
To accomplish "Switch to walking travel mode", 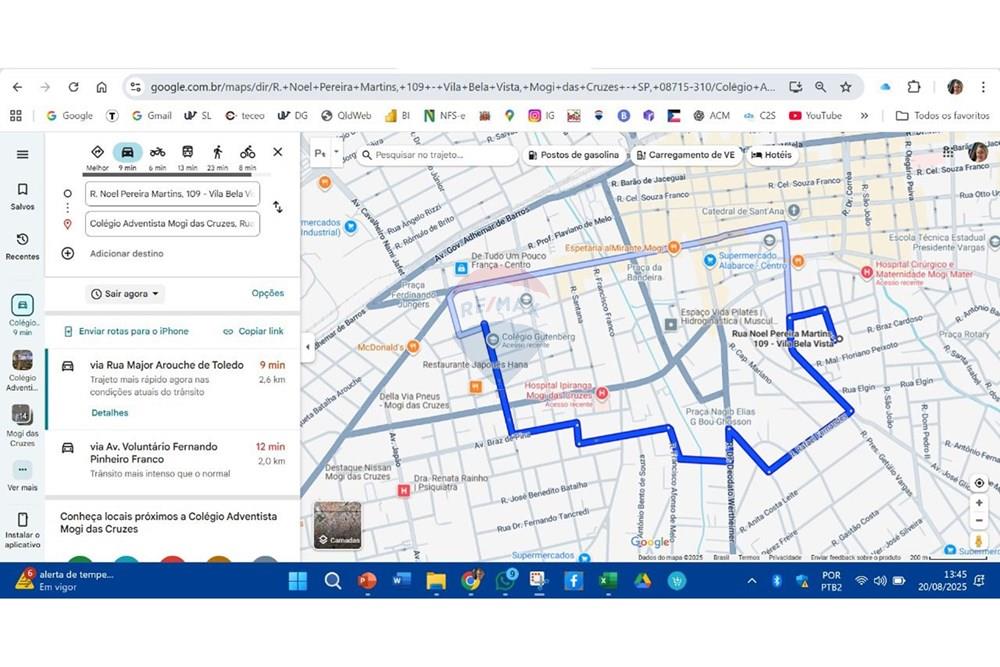I will pos(217,153).
